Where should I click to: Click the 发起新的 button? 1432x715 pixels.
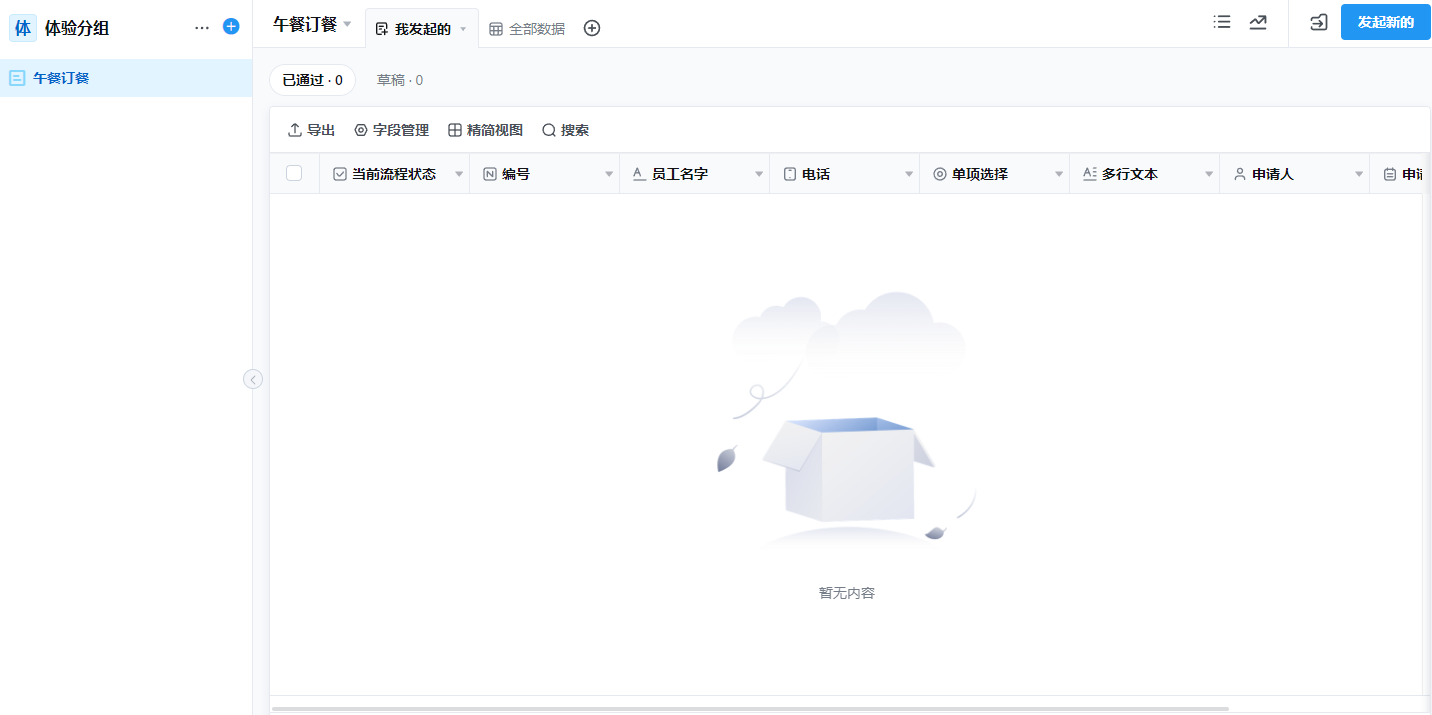(1385, 21)
